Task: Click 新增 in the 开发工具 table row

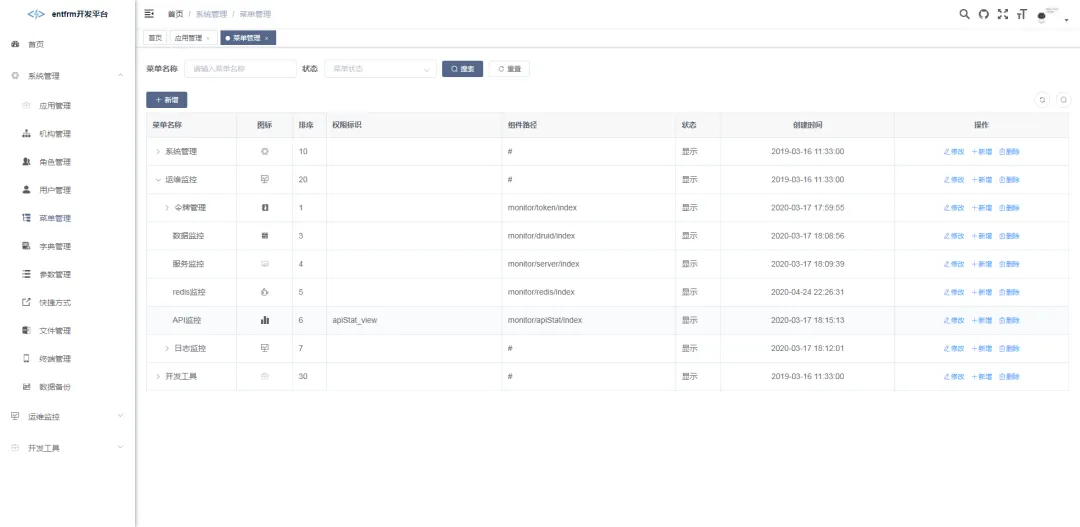Action: pos(982,377)
